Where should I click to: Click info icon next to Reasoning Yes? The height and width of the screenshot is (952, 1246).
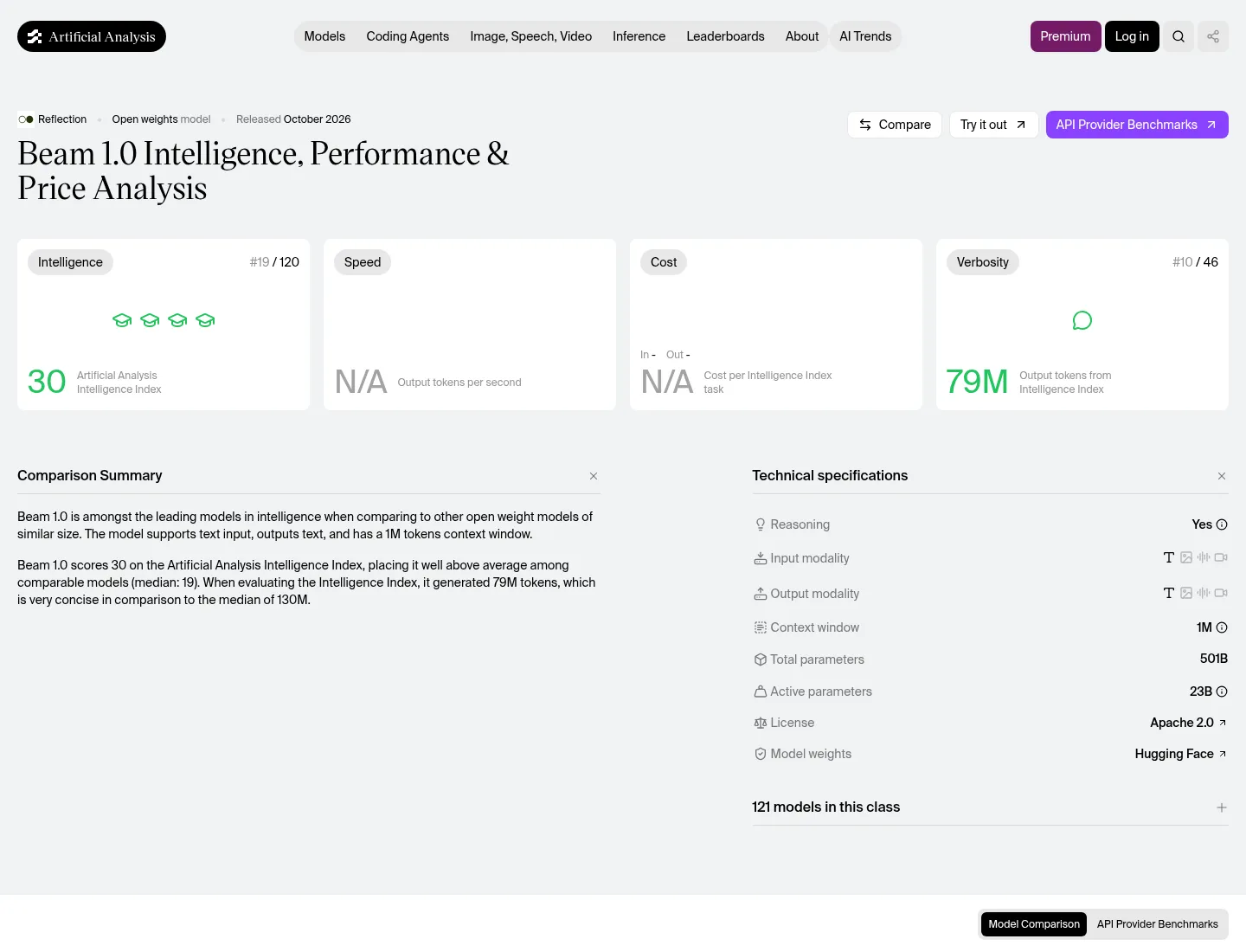(x=1222, y=524)
